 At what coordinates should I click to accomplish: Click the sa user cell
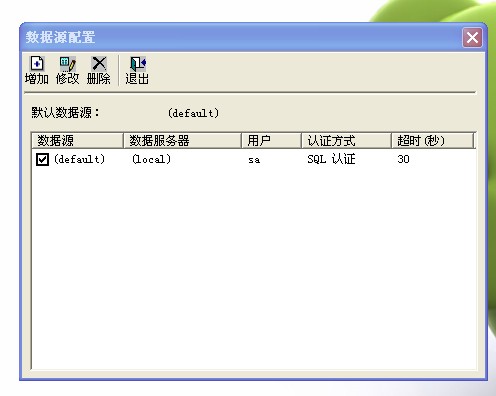click(254, 160)
